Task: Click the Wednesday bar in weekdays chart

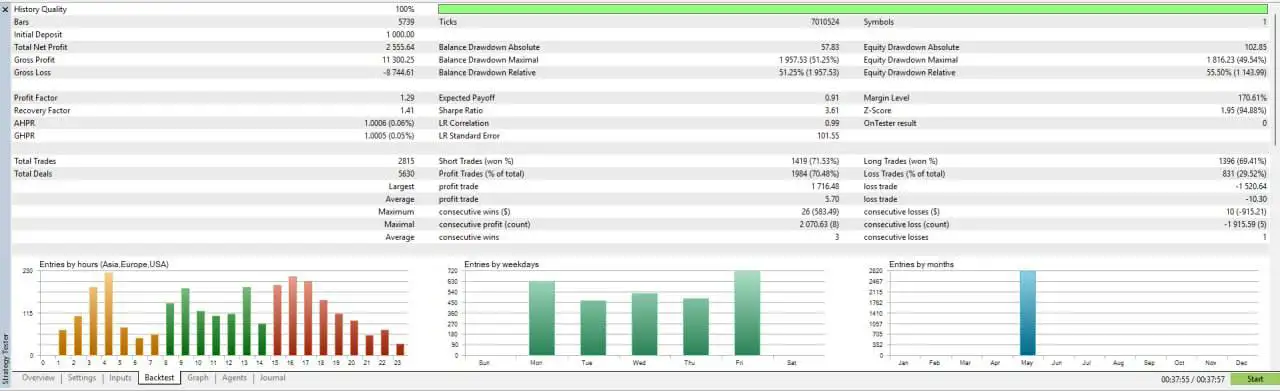Action: click(644, 324)
